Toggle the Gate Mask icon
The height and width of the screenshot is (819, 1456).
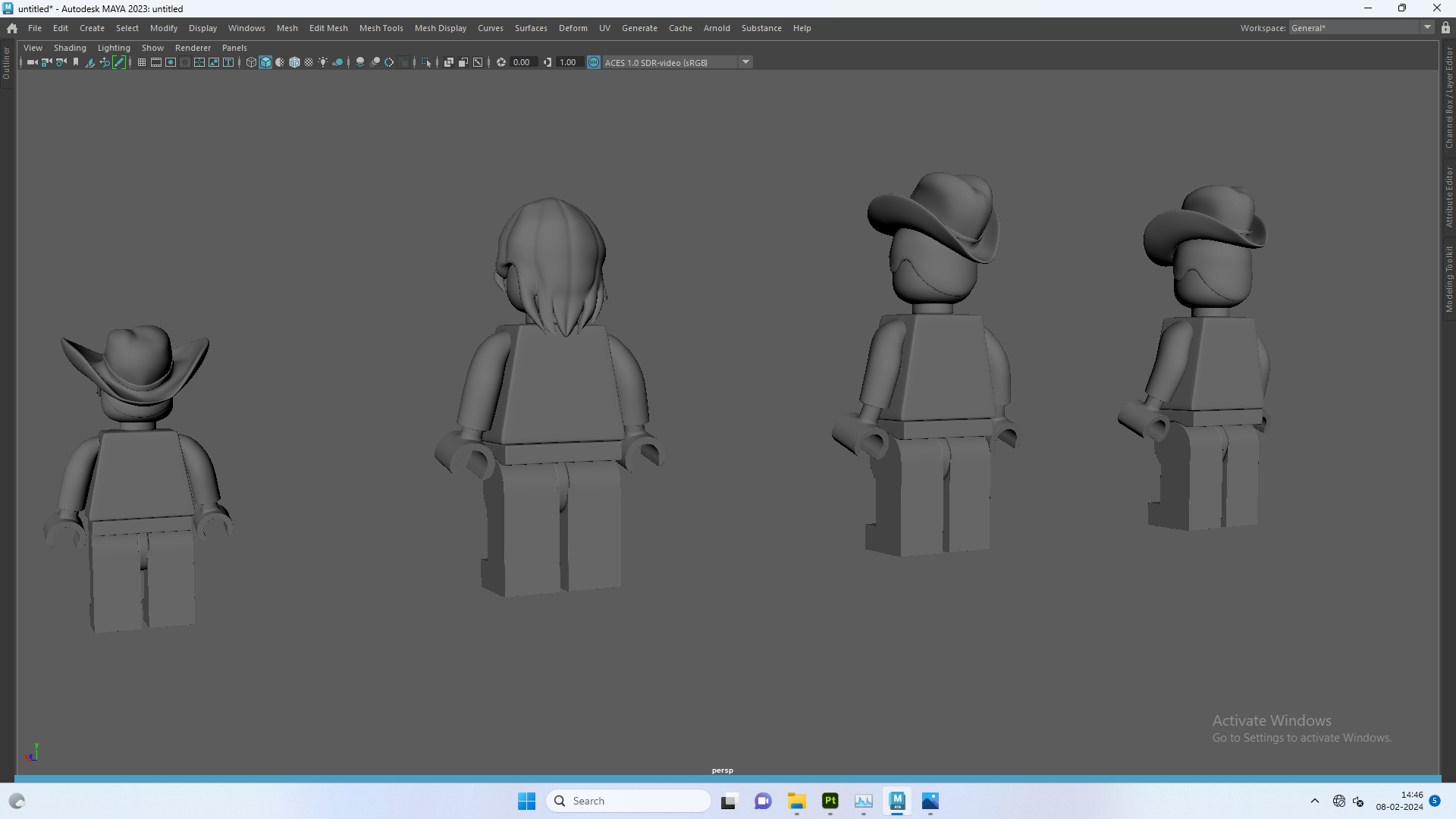(x=185, y=62)
